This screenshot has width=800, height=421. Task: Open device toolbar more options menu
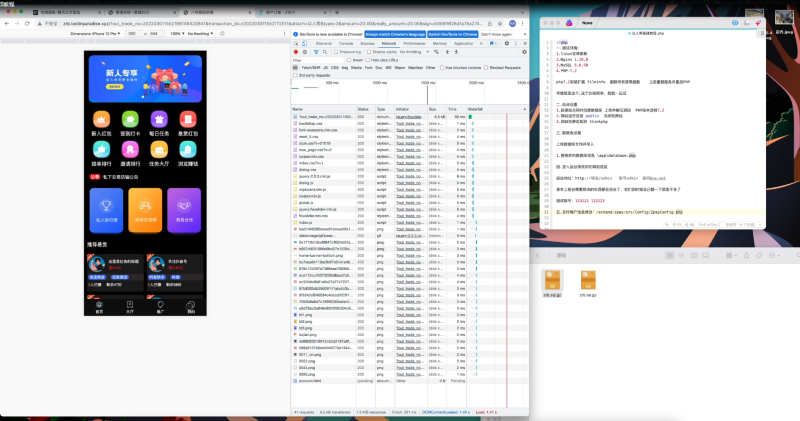(x=285, y=34)
